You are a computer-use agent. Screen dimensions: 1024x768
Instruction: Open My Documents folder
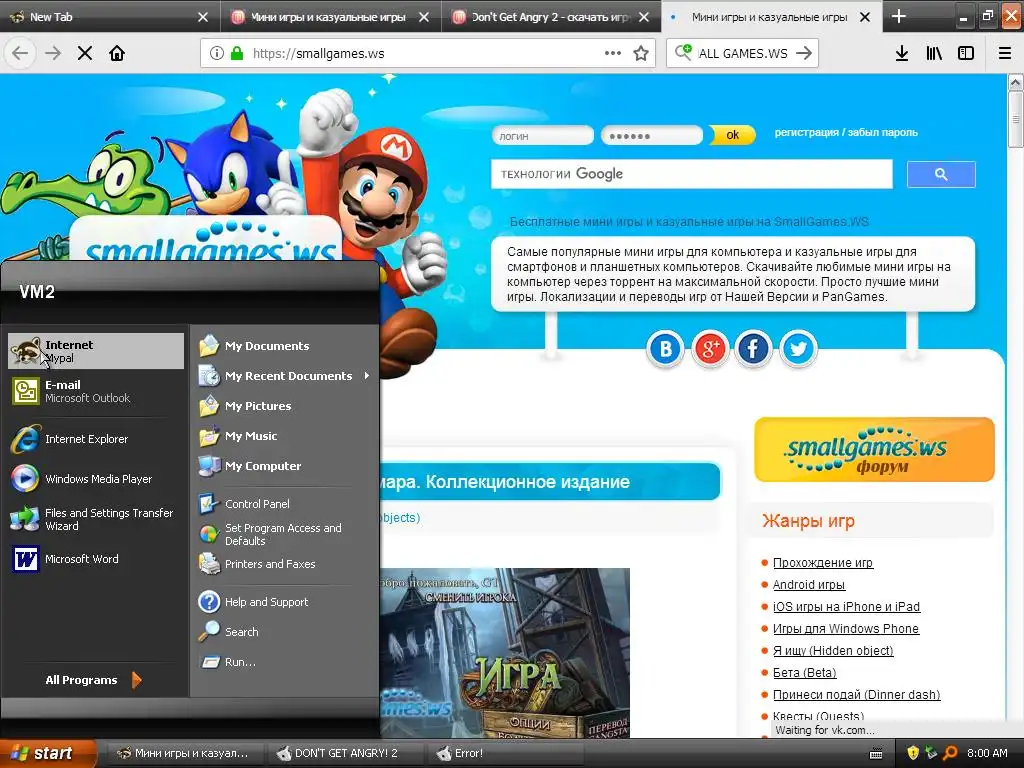click(x=285, y=346)
